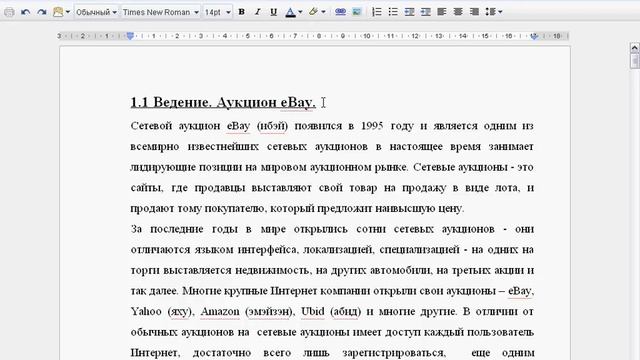Click the word "Yahoo" in the document

coord(146,311)
